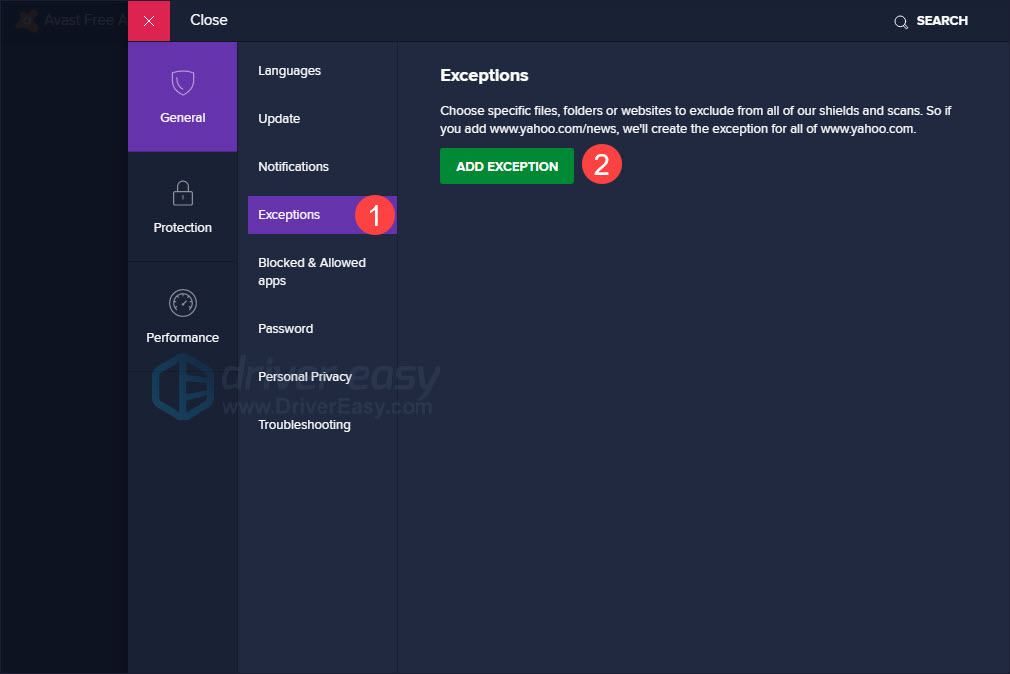1010x674 pixels.
Task: Click the red number 2 badge
Action: click(x=602, y=165)
